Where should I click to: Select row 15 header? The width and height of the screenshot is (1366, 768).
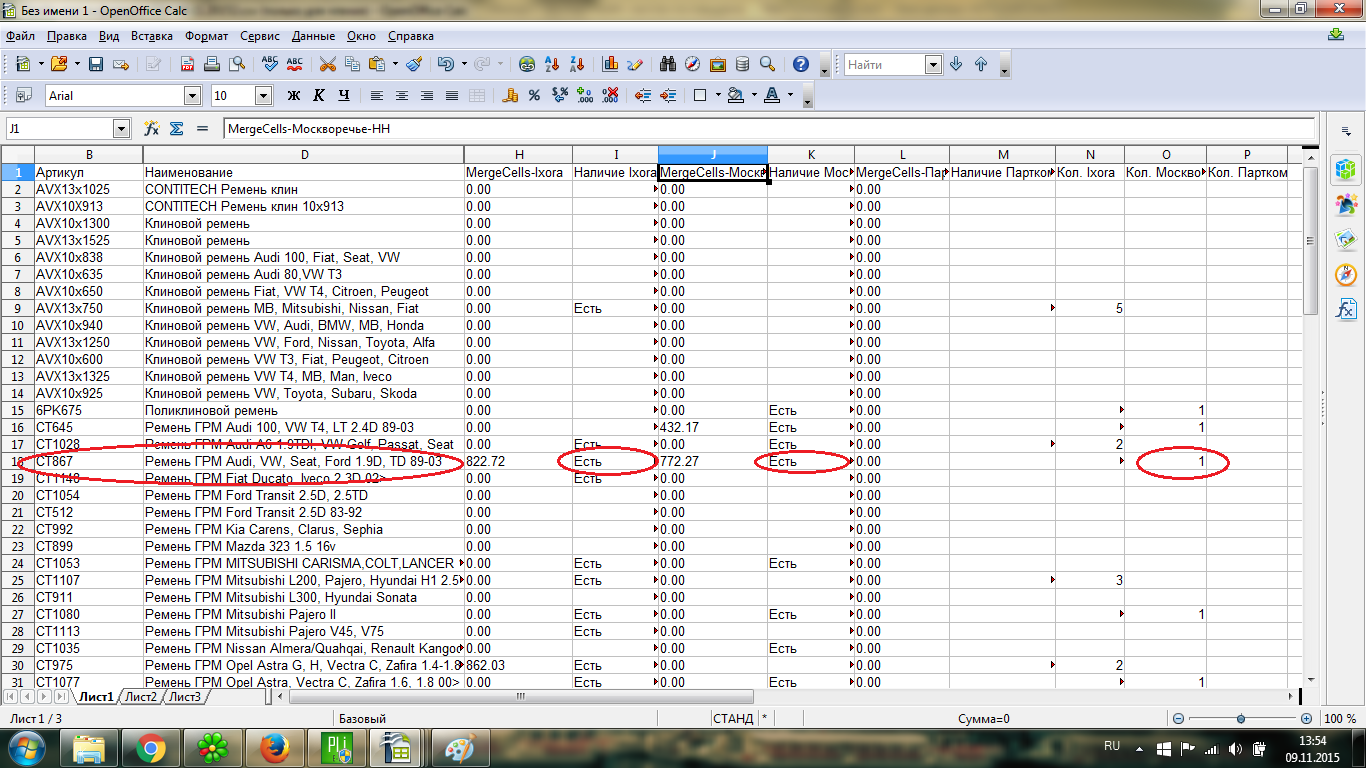[x=17, y=410]
